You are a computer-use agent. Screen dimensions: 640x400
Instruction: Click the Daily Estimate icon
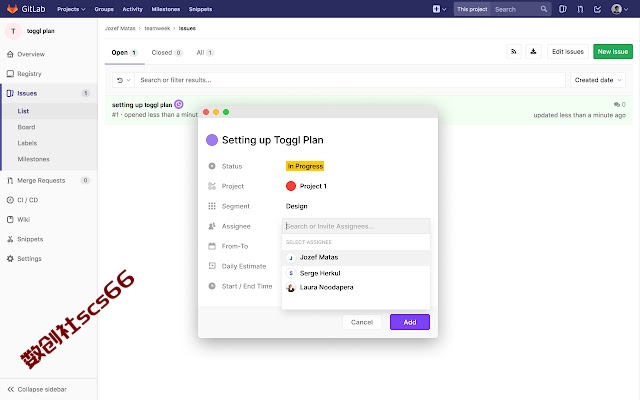point(212,266)
